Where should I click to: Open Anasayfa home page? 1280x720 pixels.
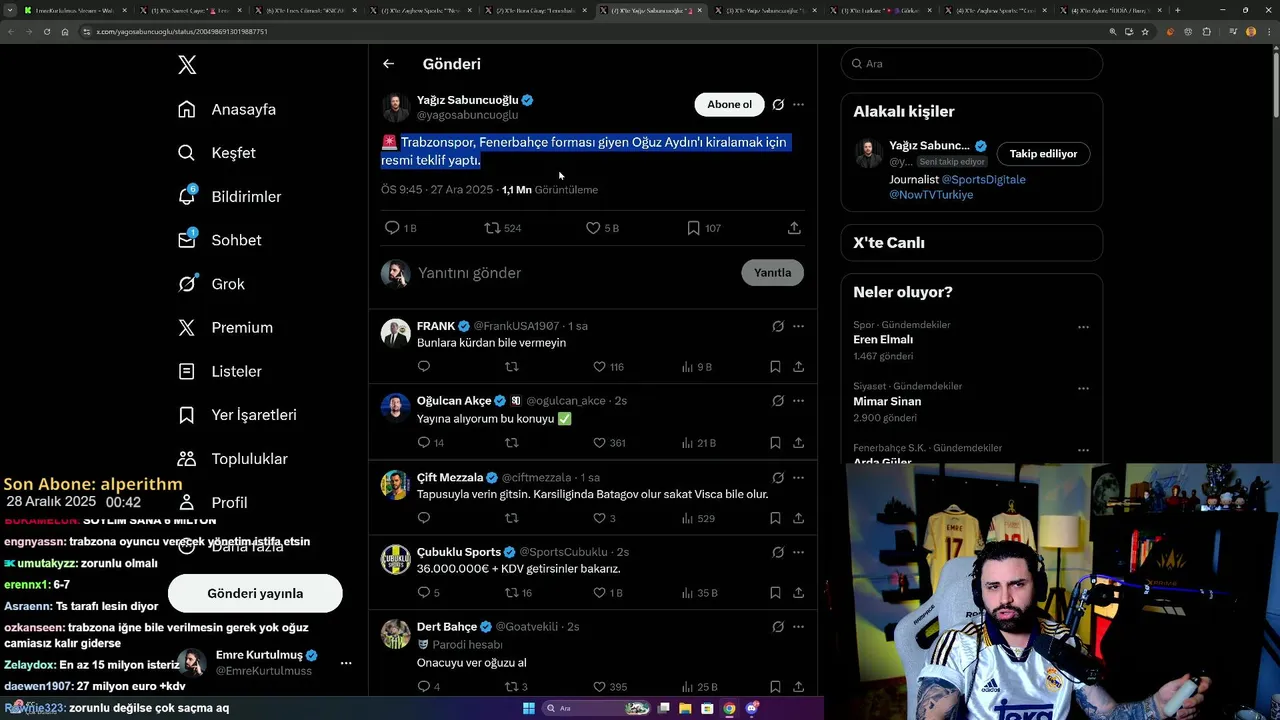(x=227, y=109)
